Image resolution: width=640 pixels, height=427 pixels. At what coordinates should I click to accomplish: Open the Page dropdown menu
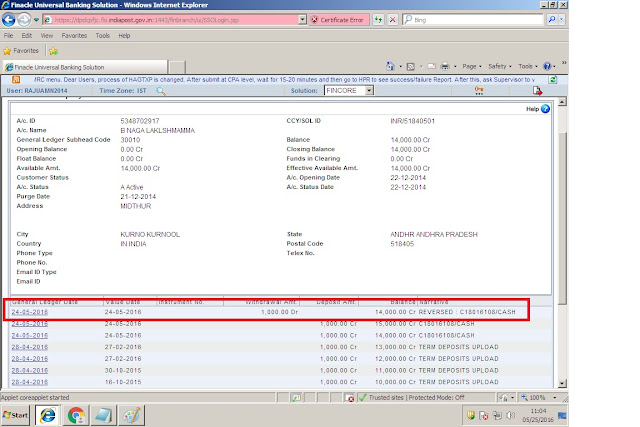(472, 66)
